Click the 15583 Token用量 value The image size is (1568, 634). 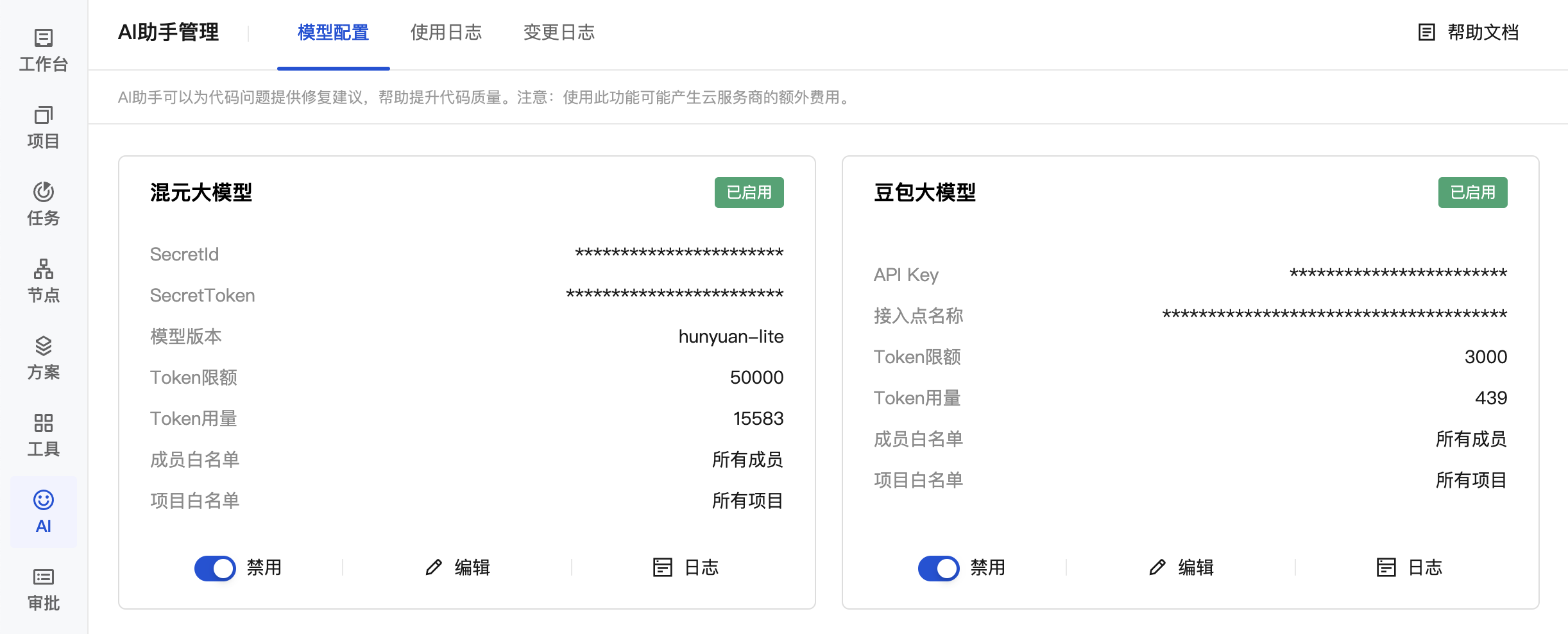[x=758, y=418]
